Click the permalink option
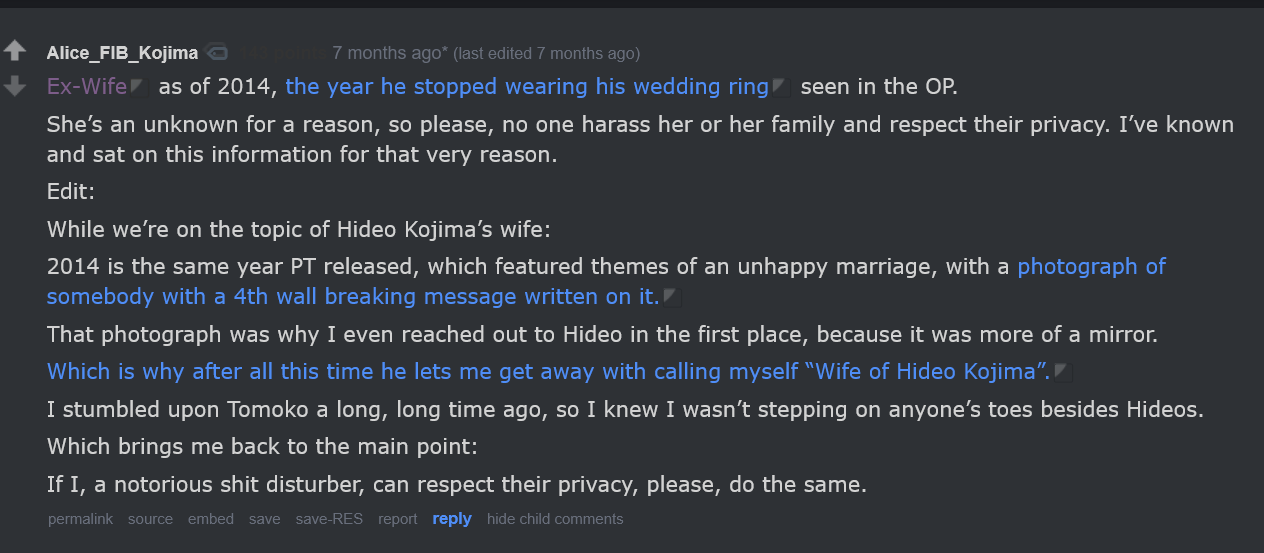 [80, 519]
